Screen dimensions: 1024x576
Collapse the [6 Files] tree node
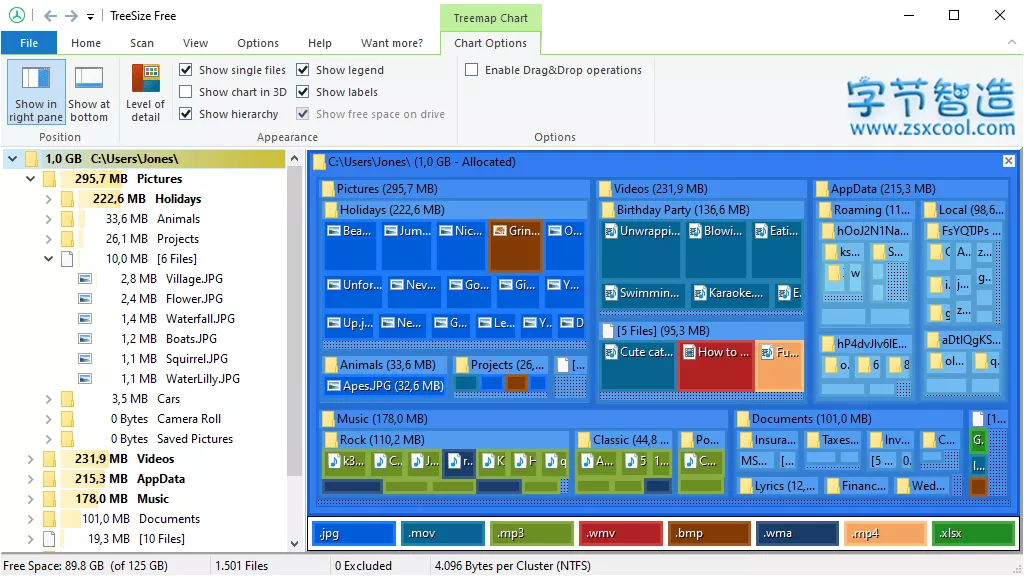tap(48, 259)
